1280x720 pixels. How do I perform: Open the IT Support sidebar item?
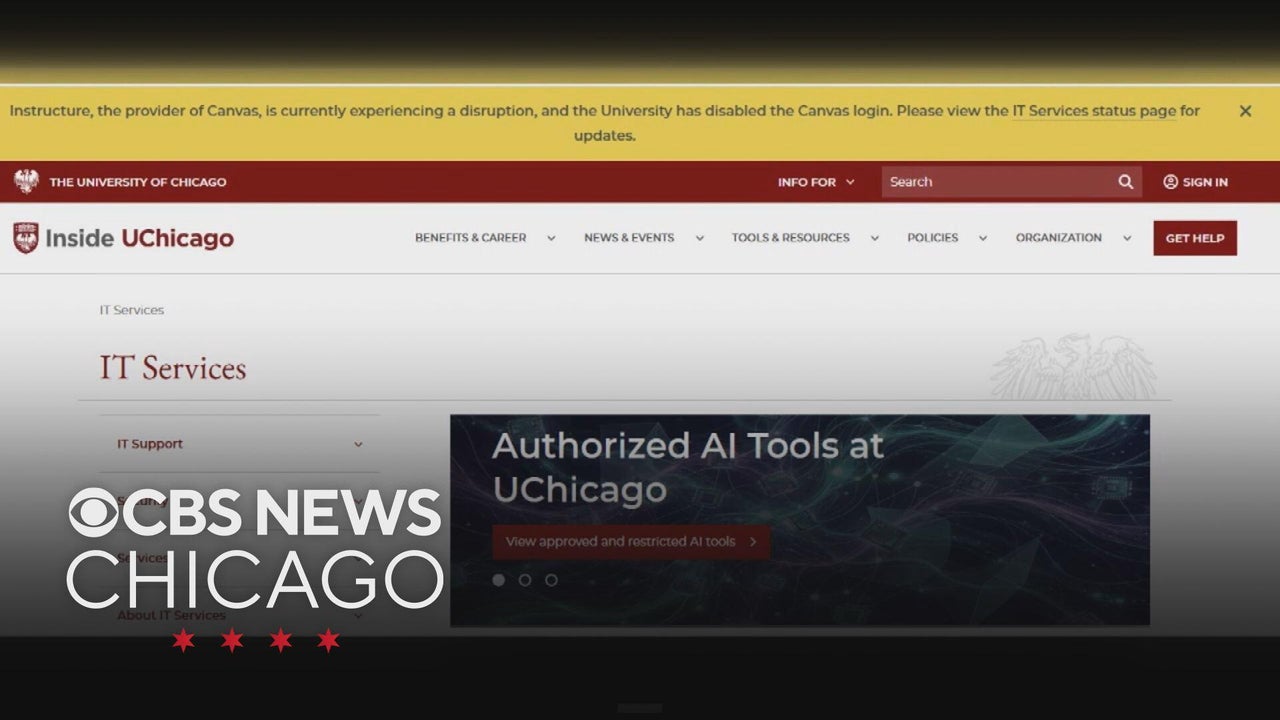pos(150,444)
